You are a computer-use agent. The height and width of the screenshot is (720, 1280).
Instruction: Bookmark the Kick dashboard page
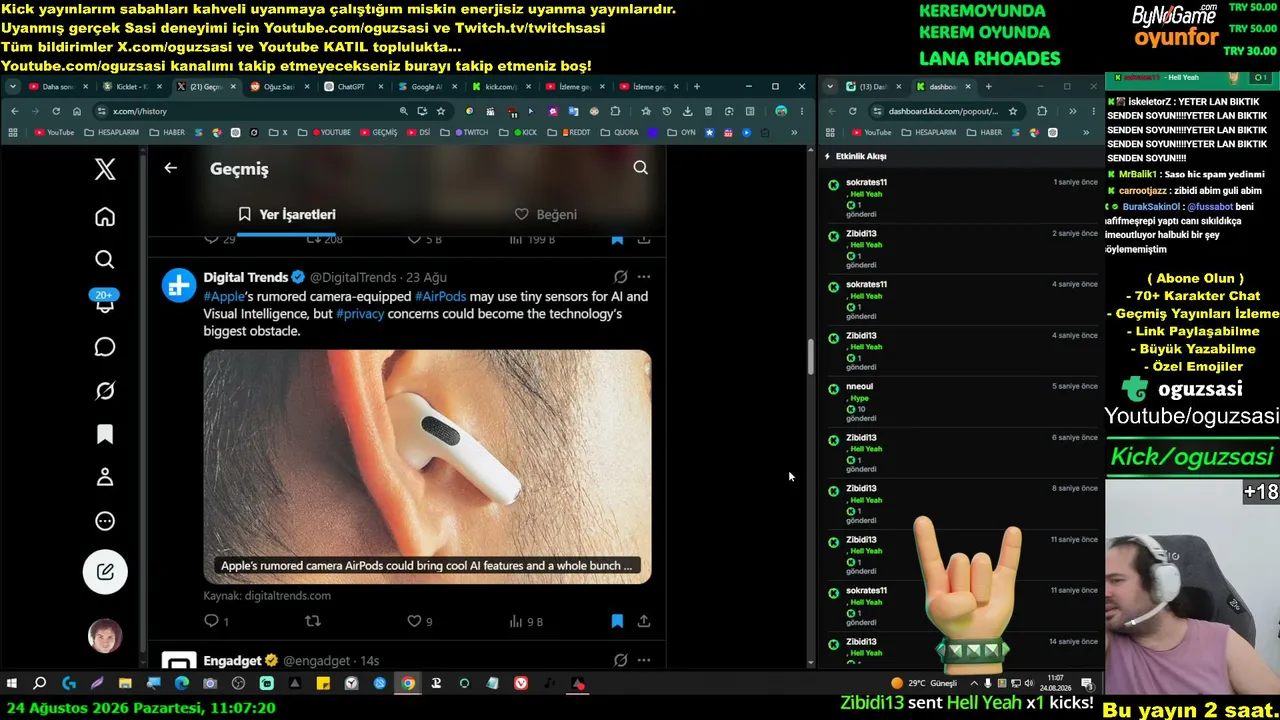pyautogui.click(x=1013, y=111)
